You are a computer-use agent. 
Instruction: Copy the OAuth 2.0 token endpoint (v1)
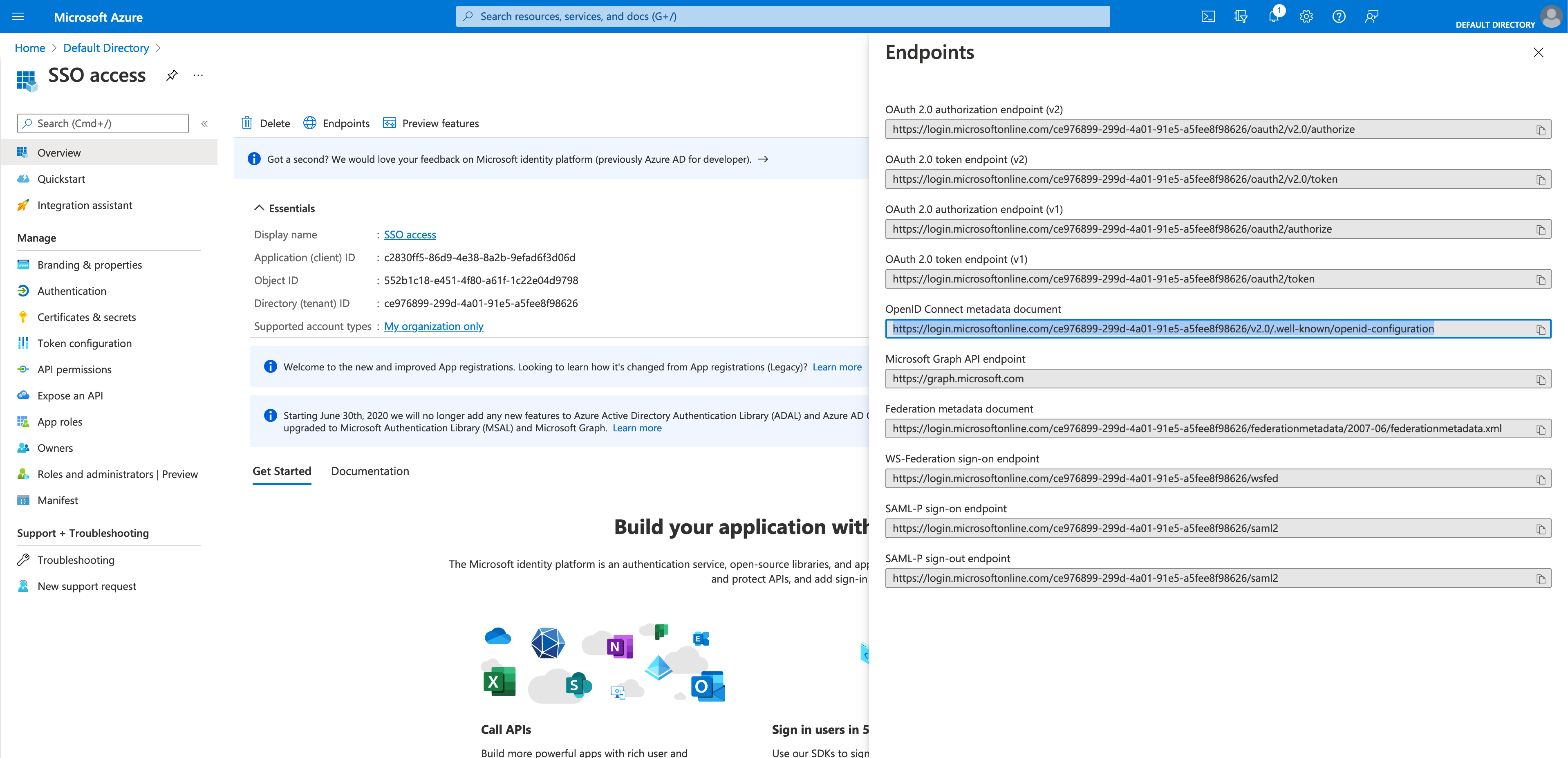click(x=1541, y=280)
